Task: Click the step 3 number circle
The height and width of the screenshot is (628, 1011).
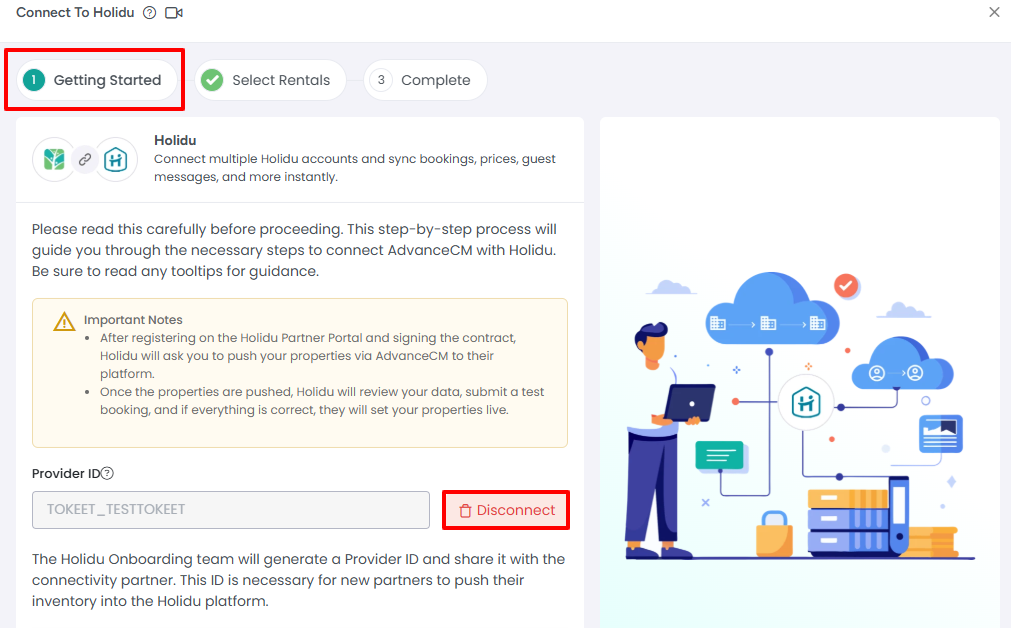Action: point(381,80)
